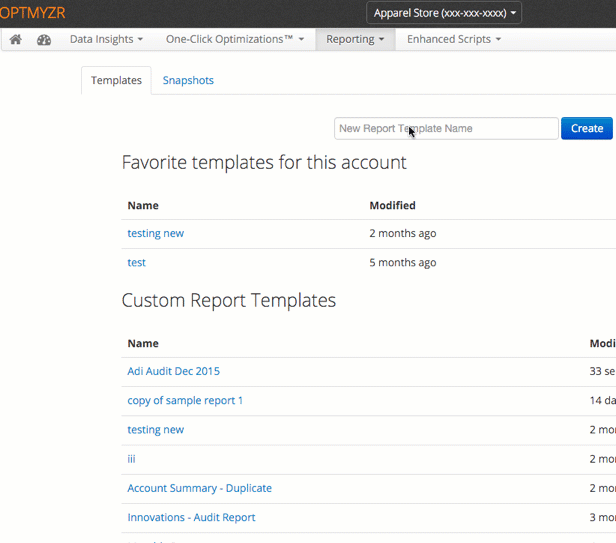
Task: Focus the New Report Template Name field
Action: click(446, 128)
